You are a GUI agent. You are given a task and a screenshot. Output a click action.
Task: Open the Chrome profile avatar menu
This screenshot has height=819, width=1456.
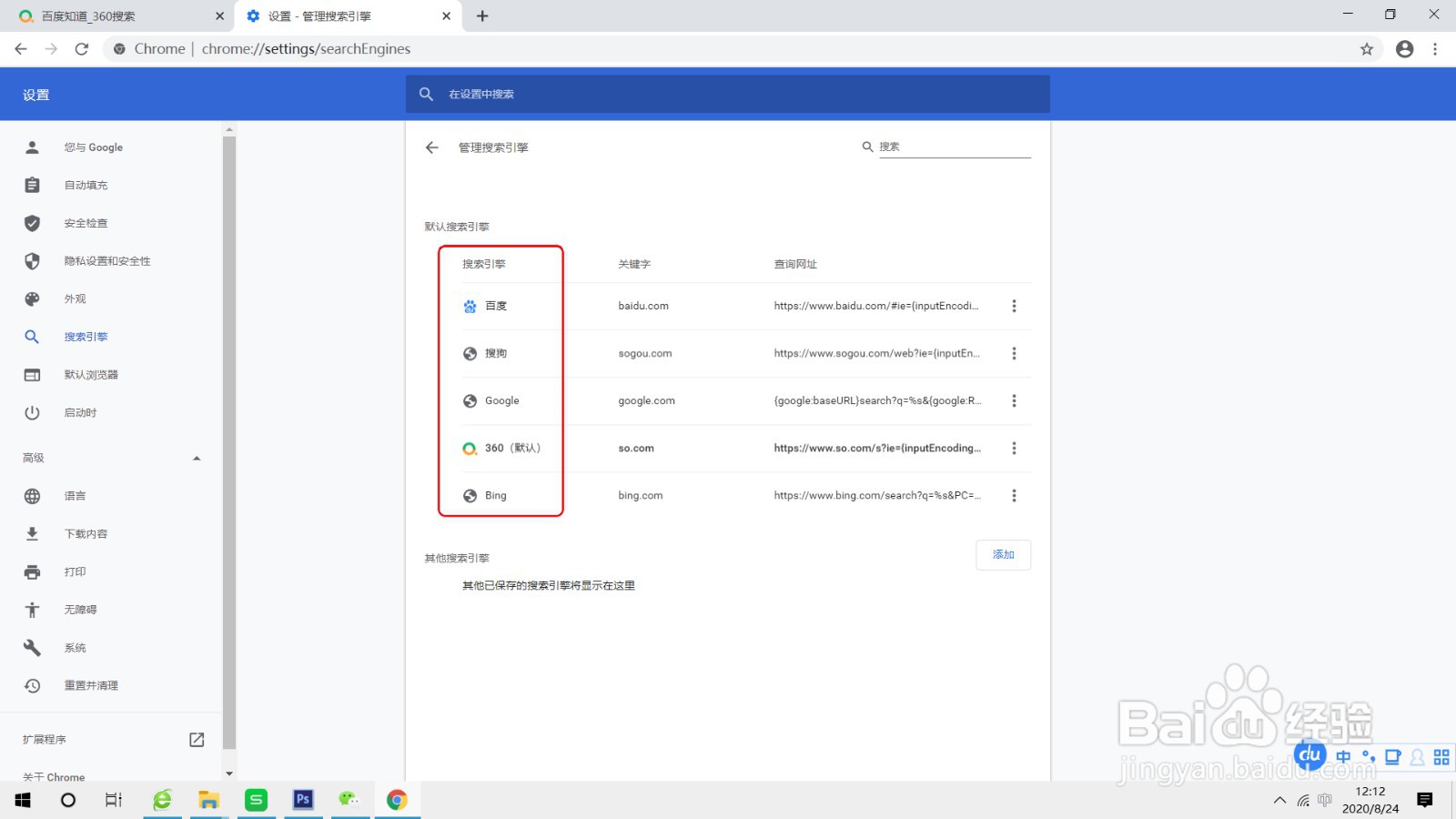[1403, 49]
